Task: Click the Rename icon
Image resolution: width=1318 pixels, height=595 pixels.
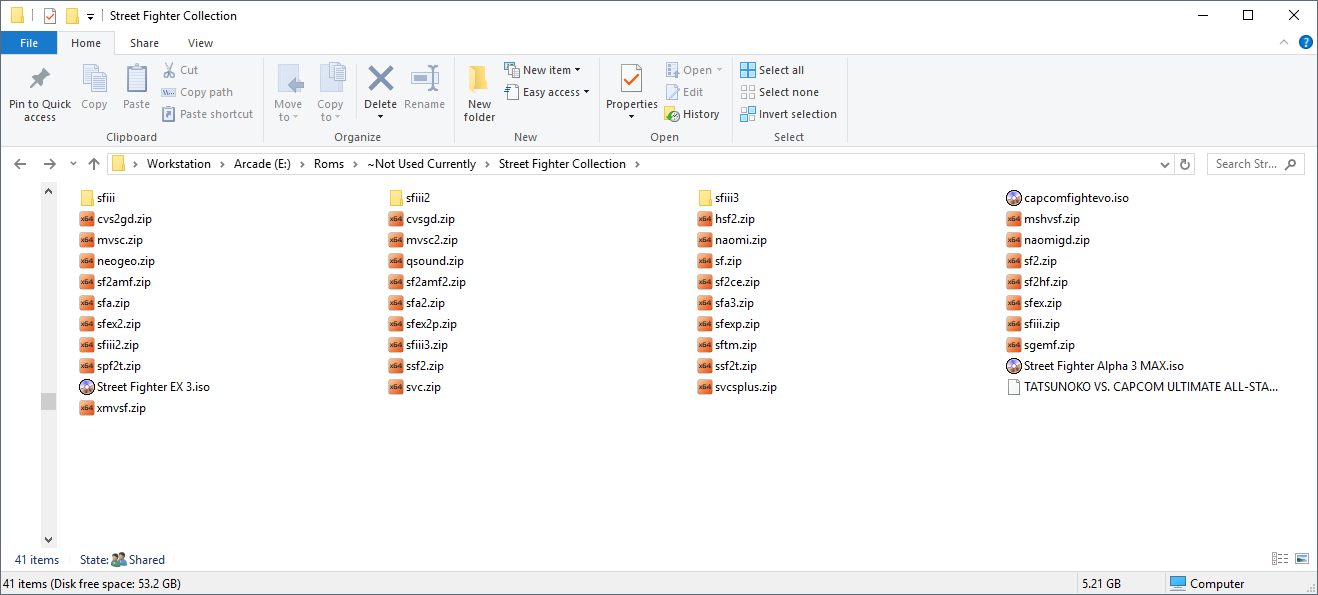Action: [425, 78]
